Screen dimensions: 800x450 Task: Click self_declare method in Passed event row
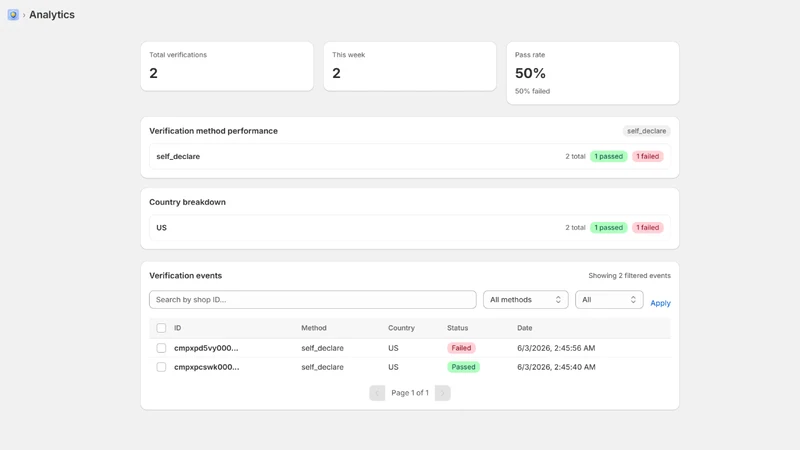pyautogui.click(x=322, y=367)
